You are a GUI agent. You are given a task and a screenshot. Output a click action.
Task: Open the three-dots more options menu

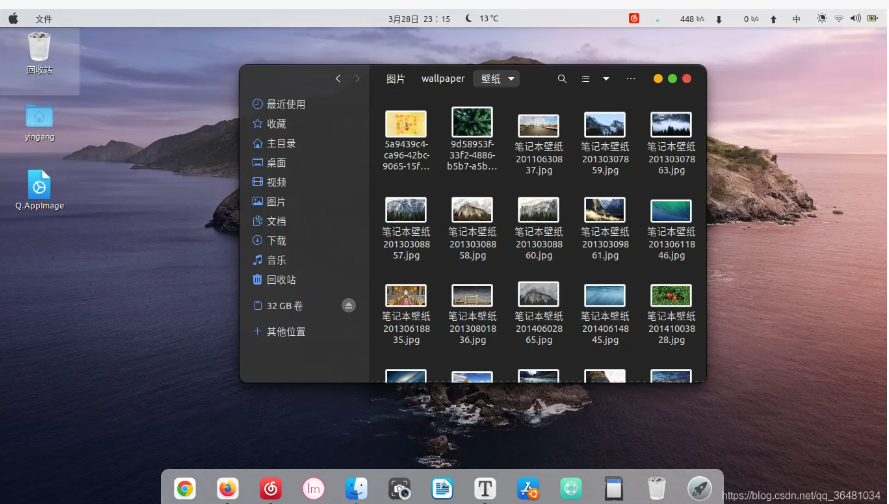631,79
